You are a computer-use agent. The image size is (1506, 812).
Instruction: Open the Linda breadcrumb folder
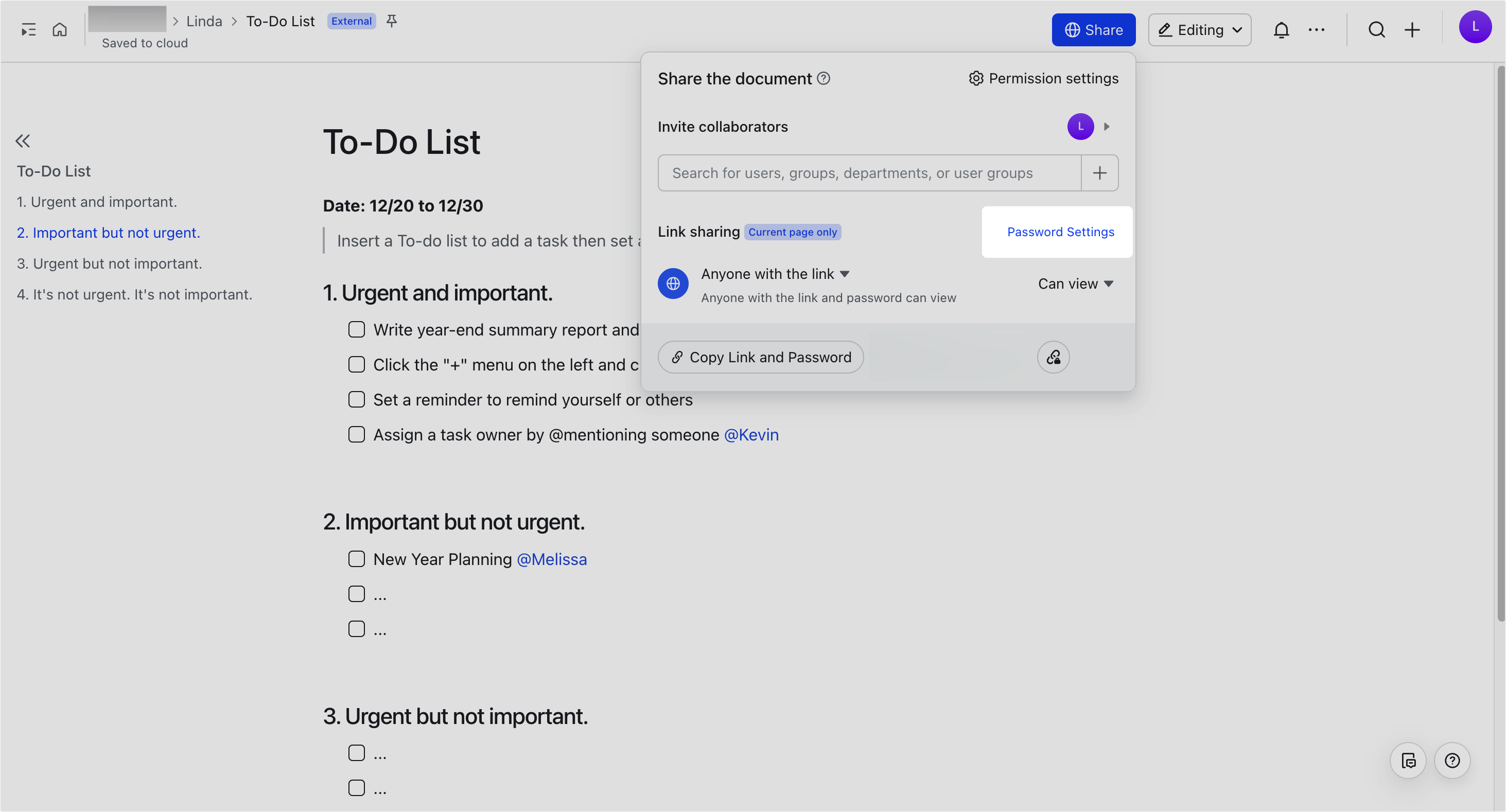coord(204,21)
